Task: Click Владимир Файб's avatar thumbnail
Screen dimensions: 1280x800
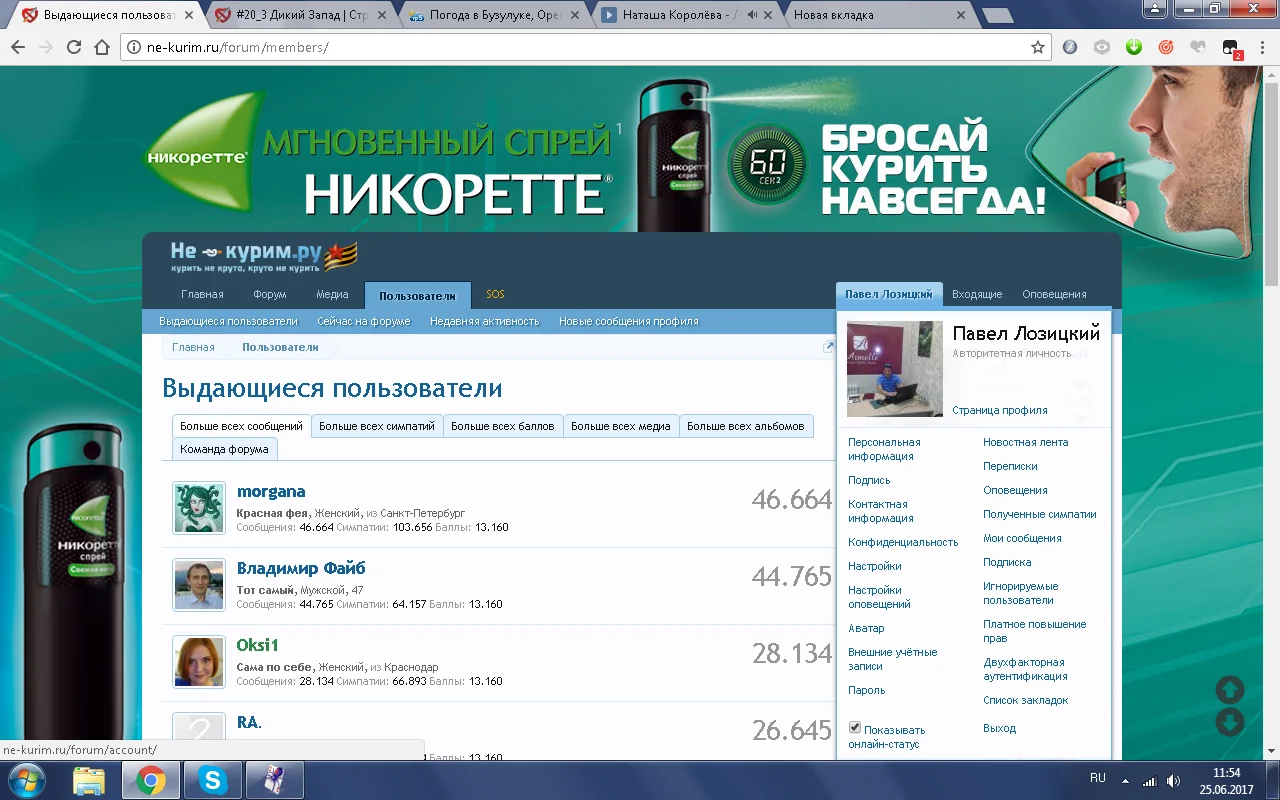Action: (198, 584)
